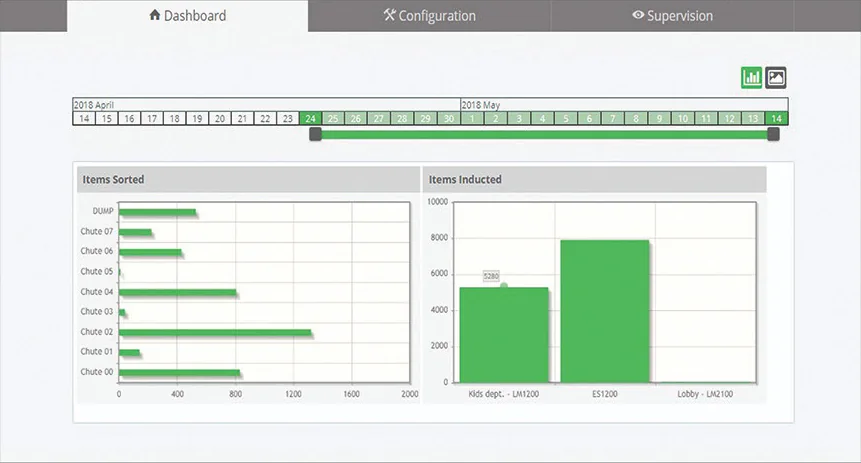Select May 10 on the timeline
The width and height of the screenshot is (861, 463).
click(683, 118)
